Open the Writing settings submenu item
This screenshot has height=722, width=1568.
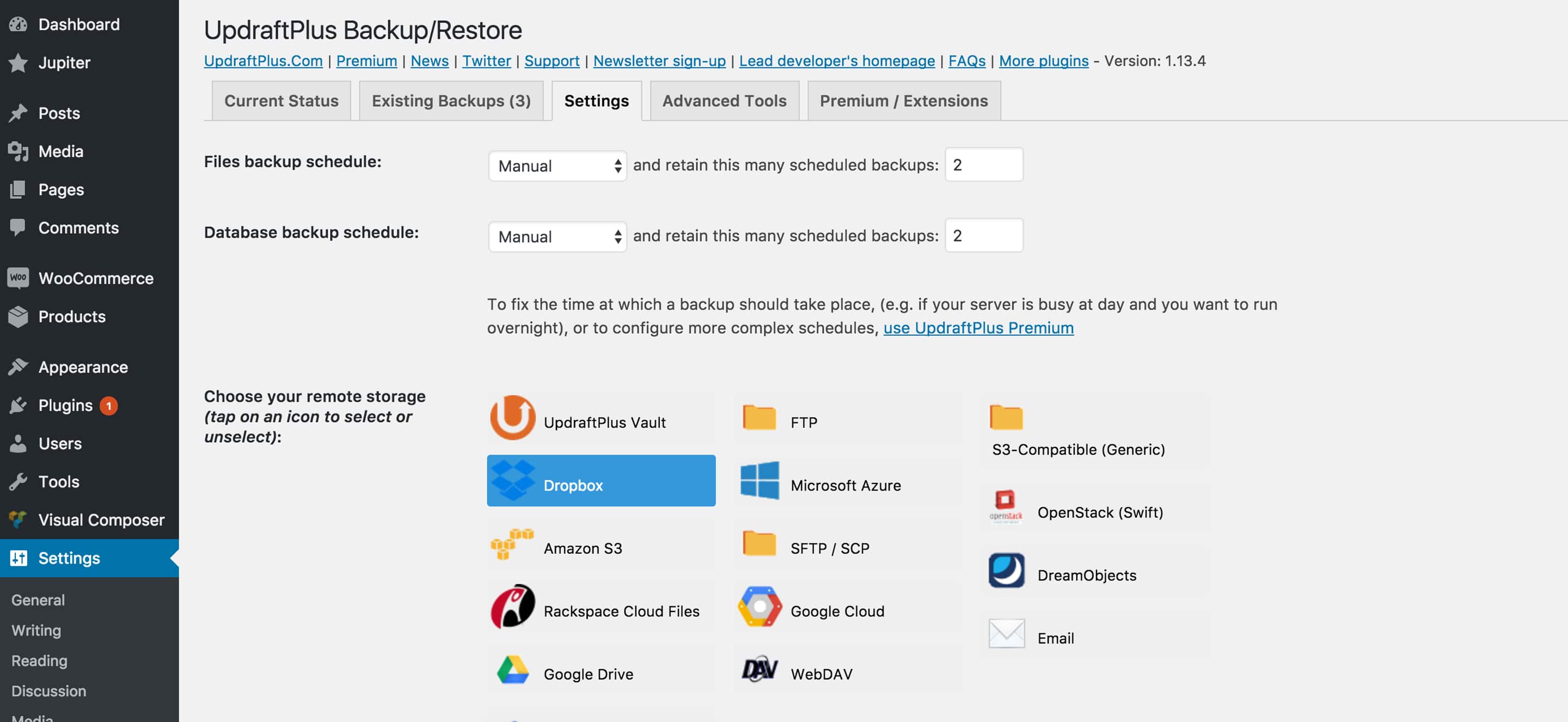coord(36,630)
